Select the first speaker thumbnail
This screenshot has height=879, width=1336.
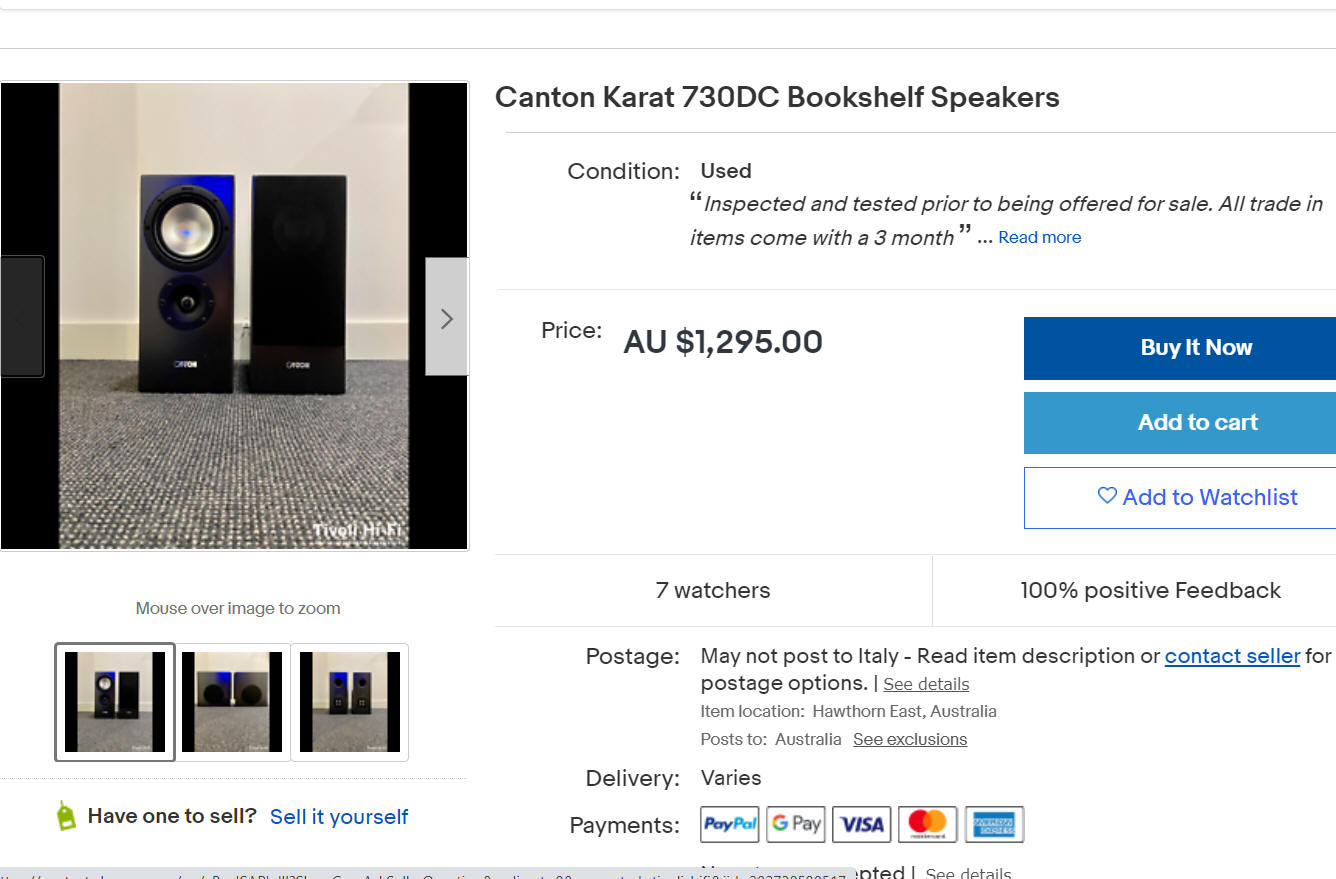pos(115,702)
